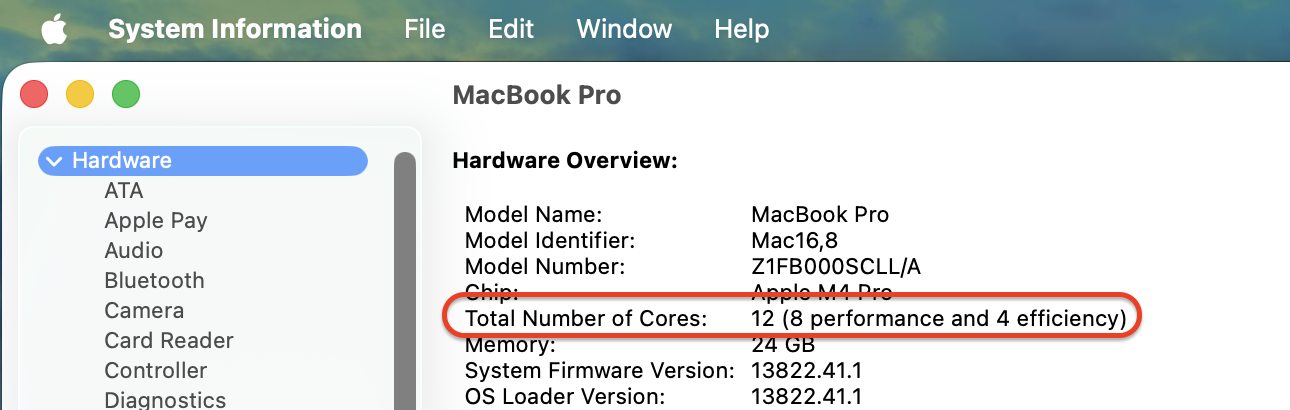Viewport: 1290px width, 410px height.
Task: Click the yellow minimize window button
Action: pos(80,95)
